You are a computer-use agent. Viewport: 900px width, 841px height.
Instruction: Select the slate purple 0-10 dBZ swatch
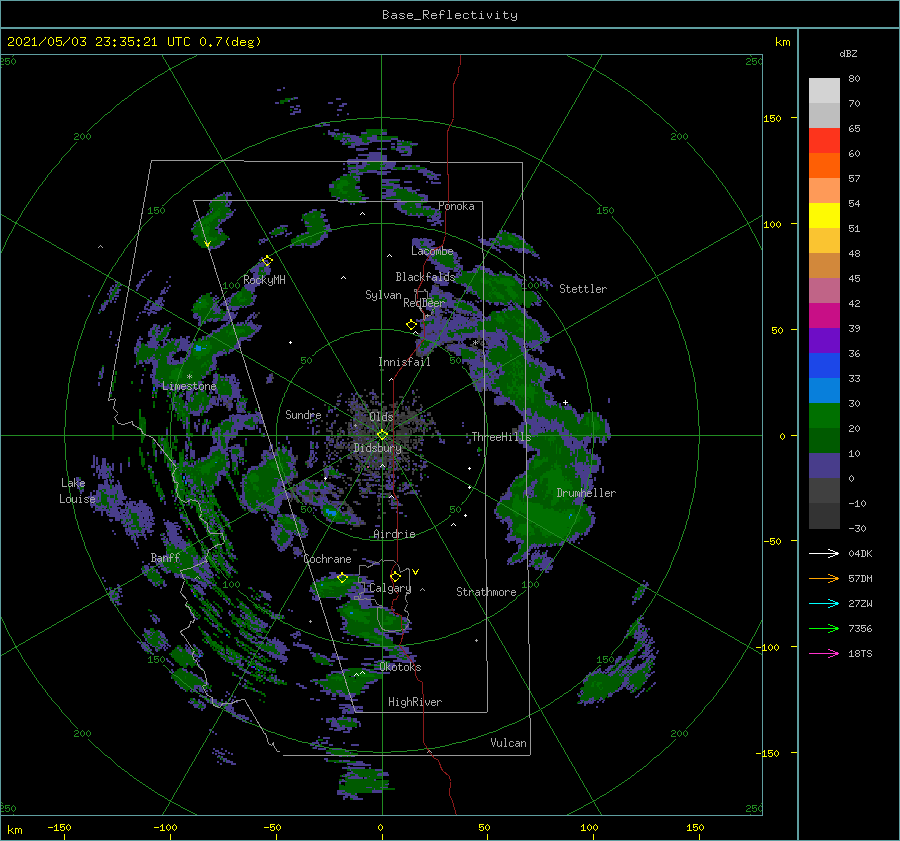[x=824, y=466]
